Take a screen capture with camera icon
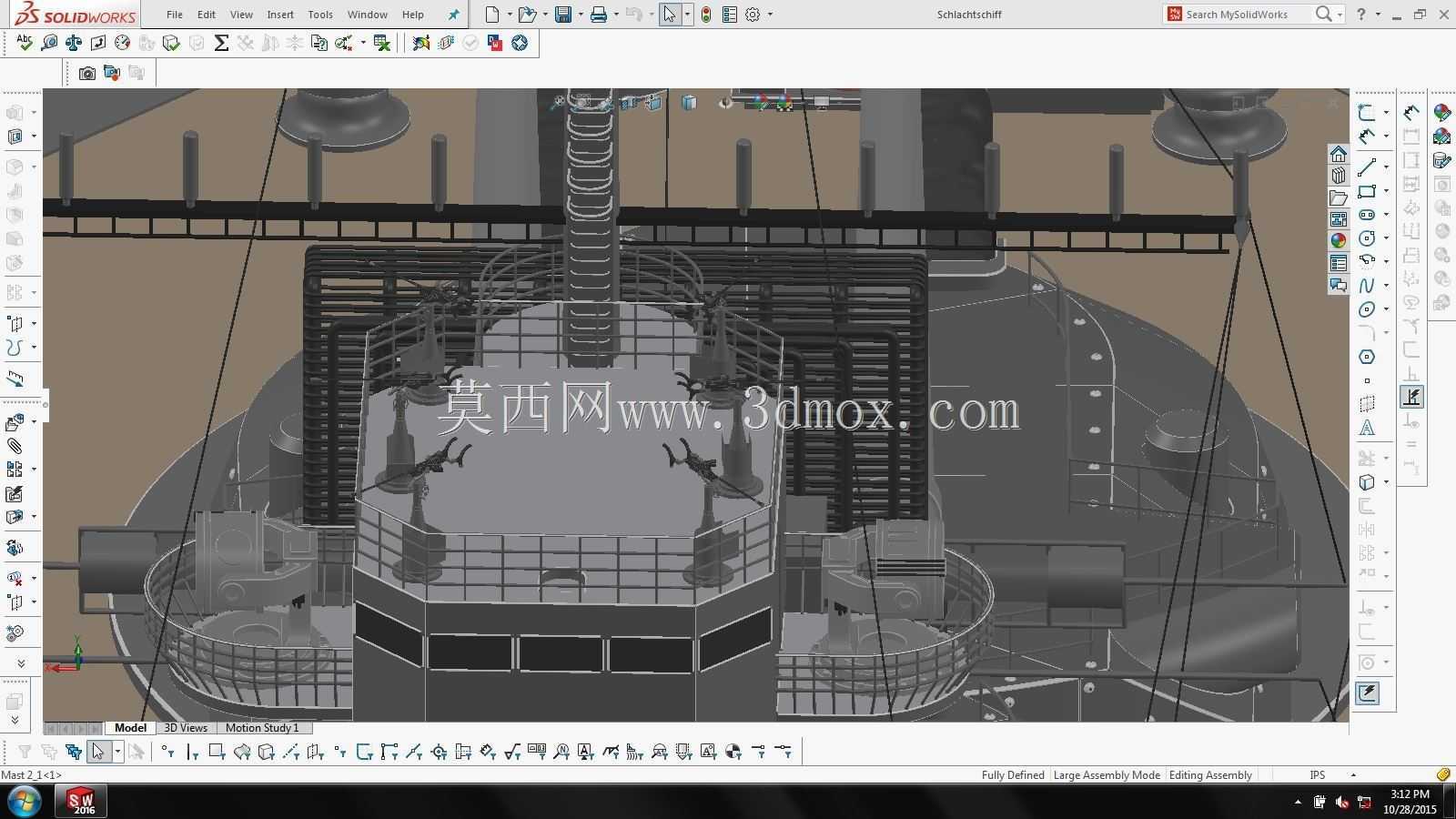Image resolution: width=1456 pixels, height=819 pixels. [x=87, y=73]
